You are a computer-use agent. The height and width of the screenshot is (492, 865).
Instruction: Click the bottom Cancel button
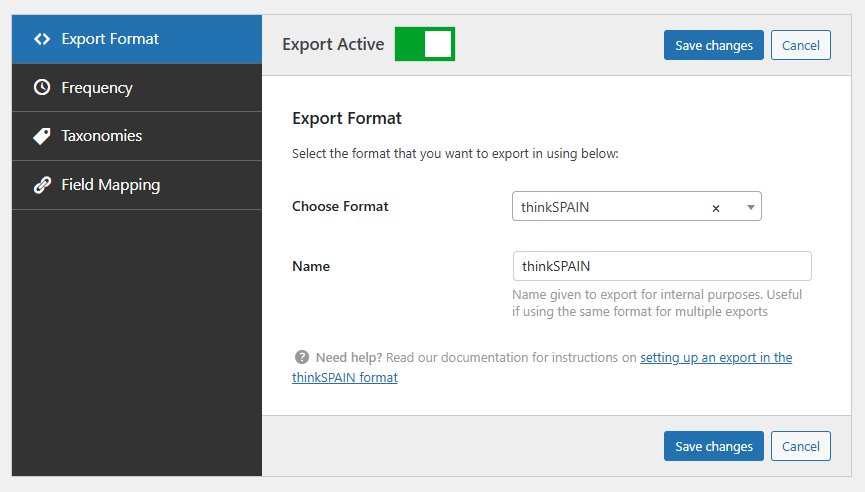click(x=800, y=446)
